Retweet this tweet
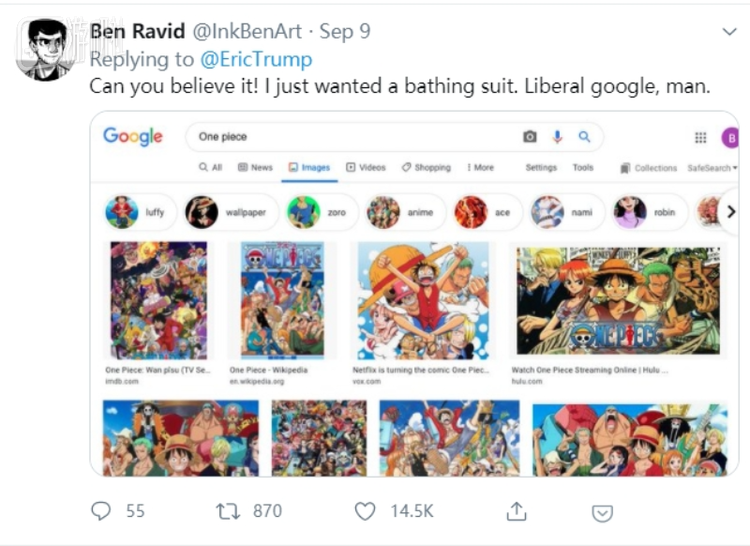Image resolution: width=750 pixels, height=546 pixels. [x=228, y=511]
